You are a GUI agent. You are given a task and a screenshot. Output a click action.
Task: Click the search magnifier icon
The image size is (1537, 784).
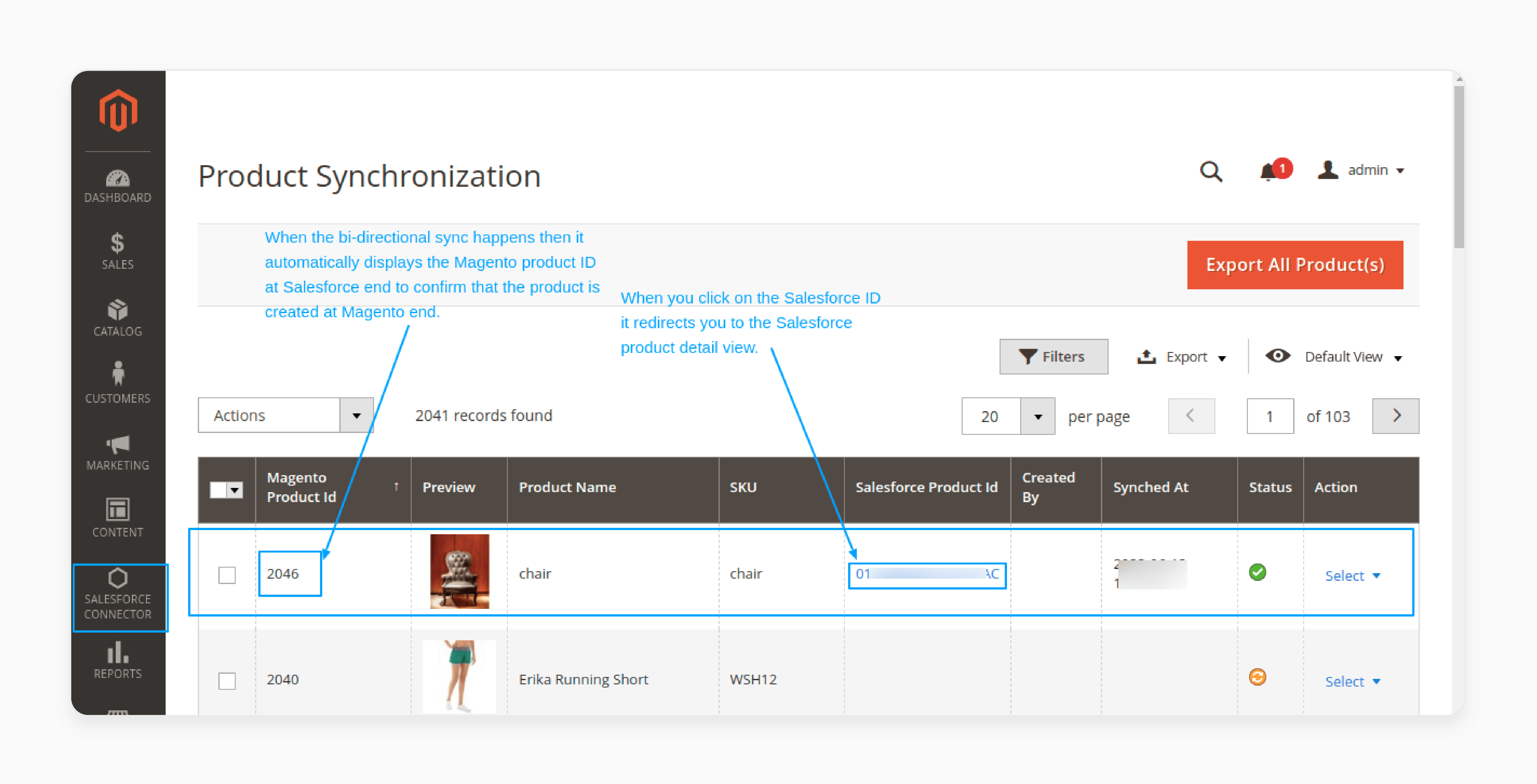click(1211, 172)
